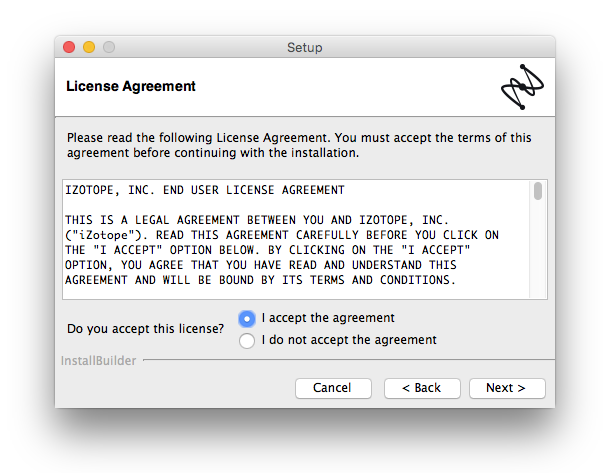Screen dimensions: 609x473
Task: Click the empty scrollbar track below the thumb
Action: (538, 249)
